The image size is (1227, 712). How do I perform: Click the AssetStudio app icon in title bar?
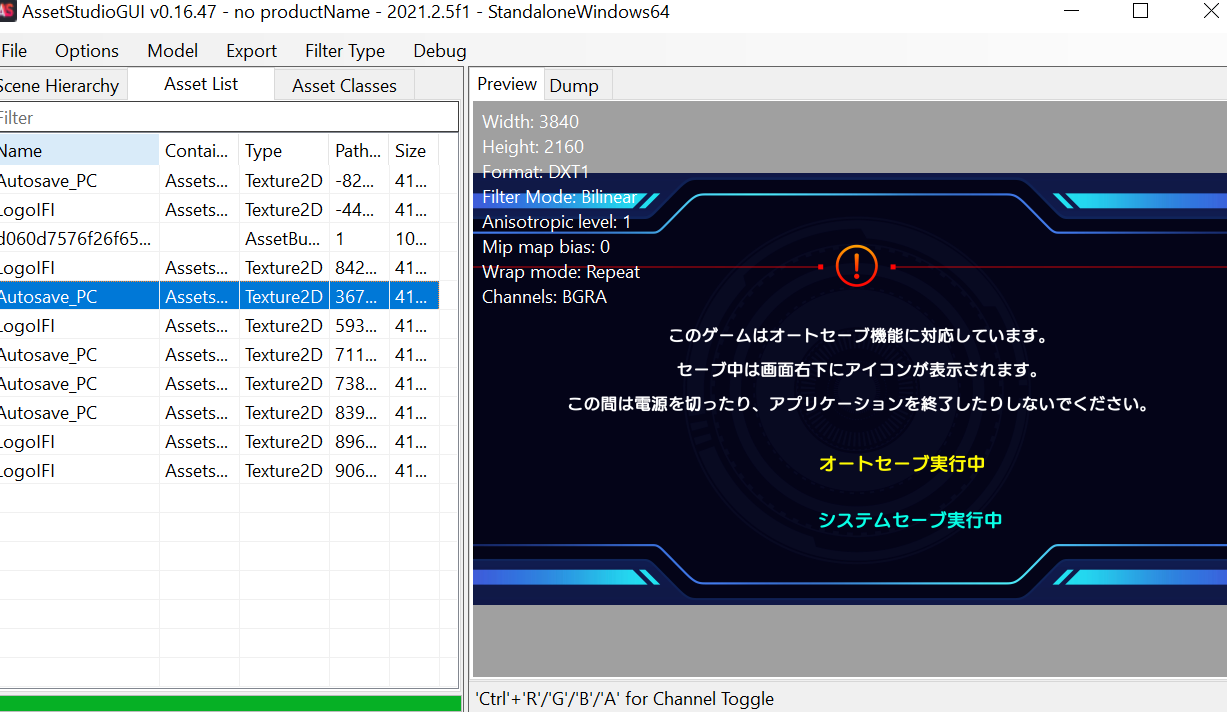6,12
